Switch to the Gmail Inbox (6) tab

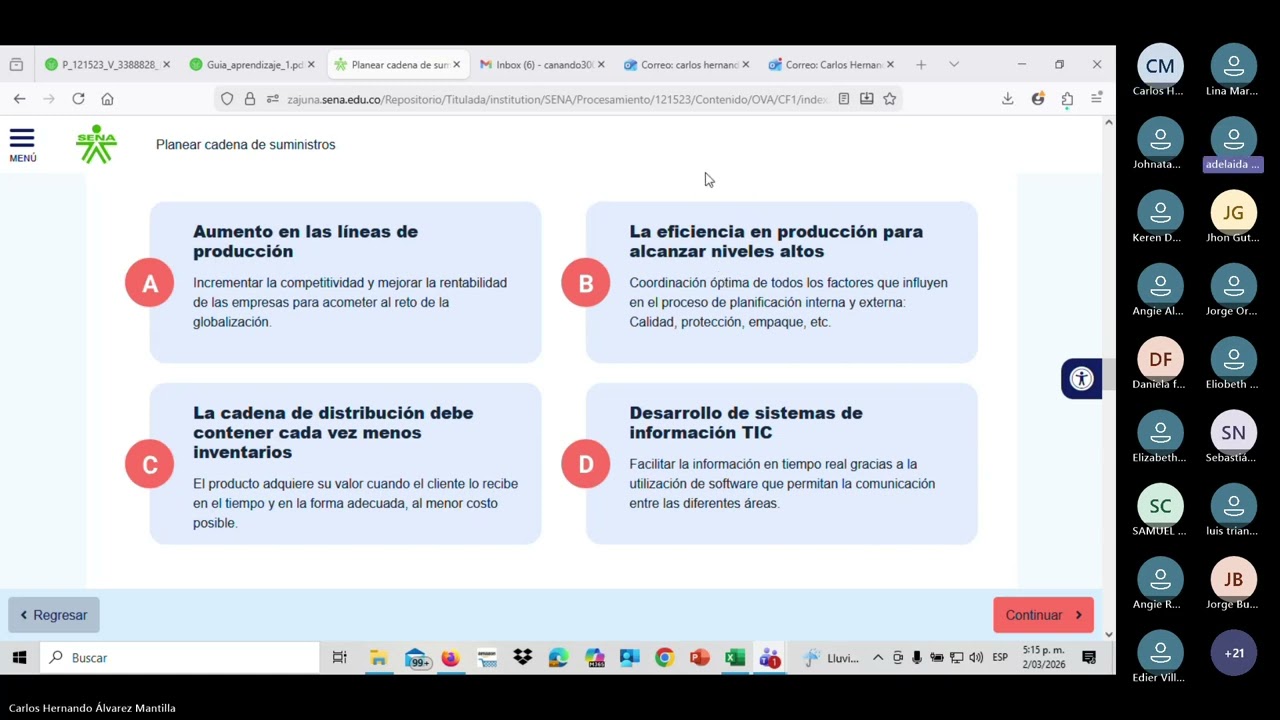541,64
